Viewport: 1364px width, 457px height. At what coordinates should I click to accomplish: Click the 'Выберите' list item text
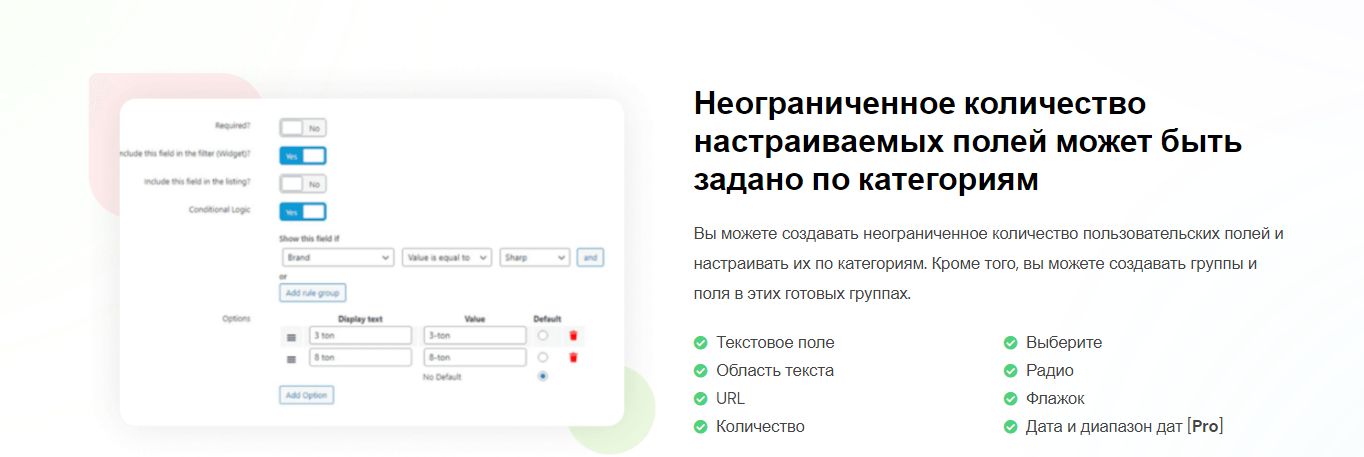point(1064,343)
